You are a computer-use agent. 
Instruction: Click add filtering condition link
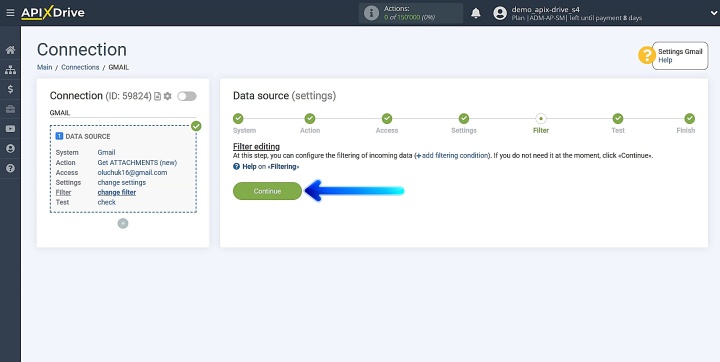pos(452,156)
